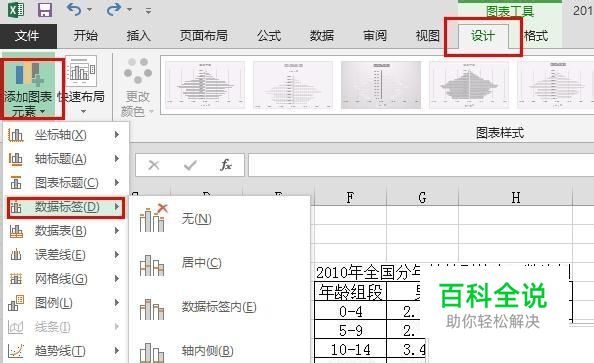
Task: Confirm entry with formula bar checkmark
Action: [x=190, y=165]
